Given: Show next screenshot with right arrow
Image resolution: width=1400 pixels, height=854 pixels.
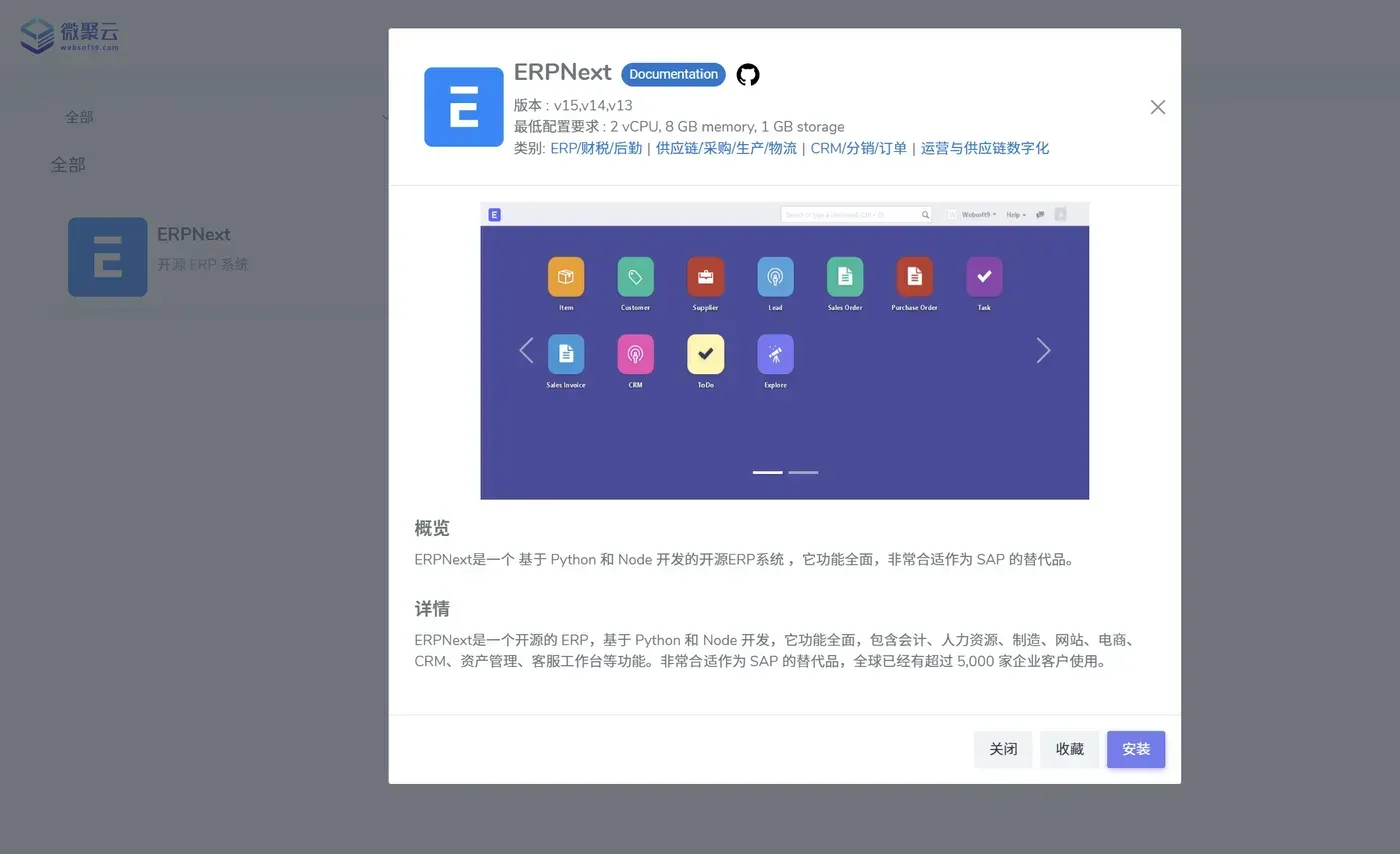Looking at the screenshot, I should [1043, 350].
